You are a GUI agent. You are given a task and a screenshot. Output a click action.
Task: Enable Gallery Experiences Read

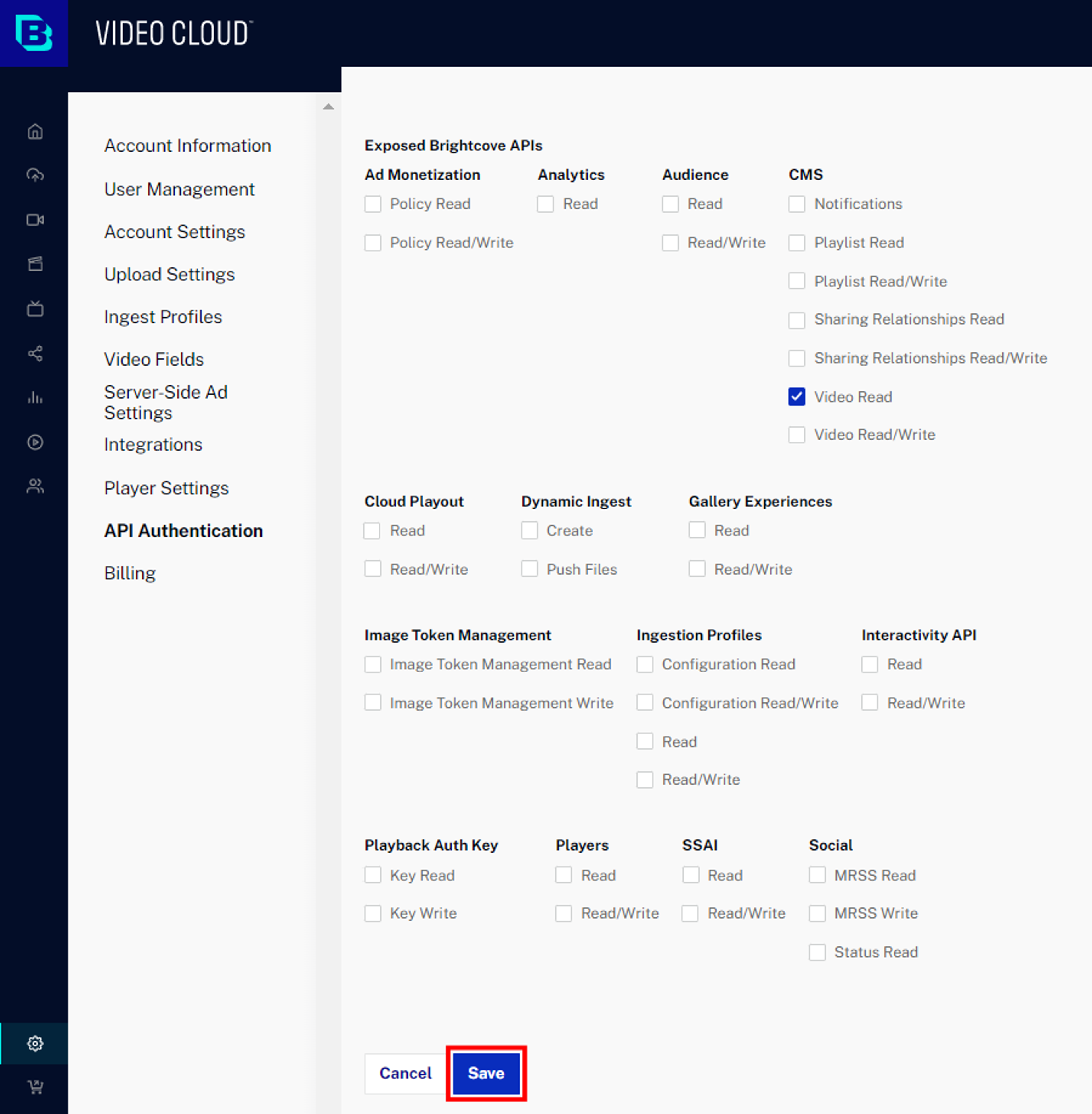tap(697, 530)
